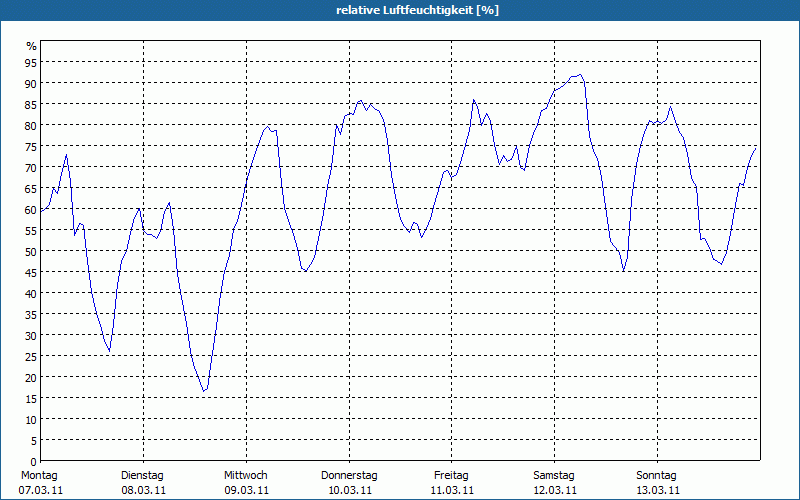The height and width of the screenshot is (500, 800).
Task: Click the 'relative Luftfeuchtigkeit [%]' chart title
Action: pyautogui.click(x=417, y=10)
